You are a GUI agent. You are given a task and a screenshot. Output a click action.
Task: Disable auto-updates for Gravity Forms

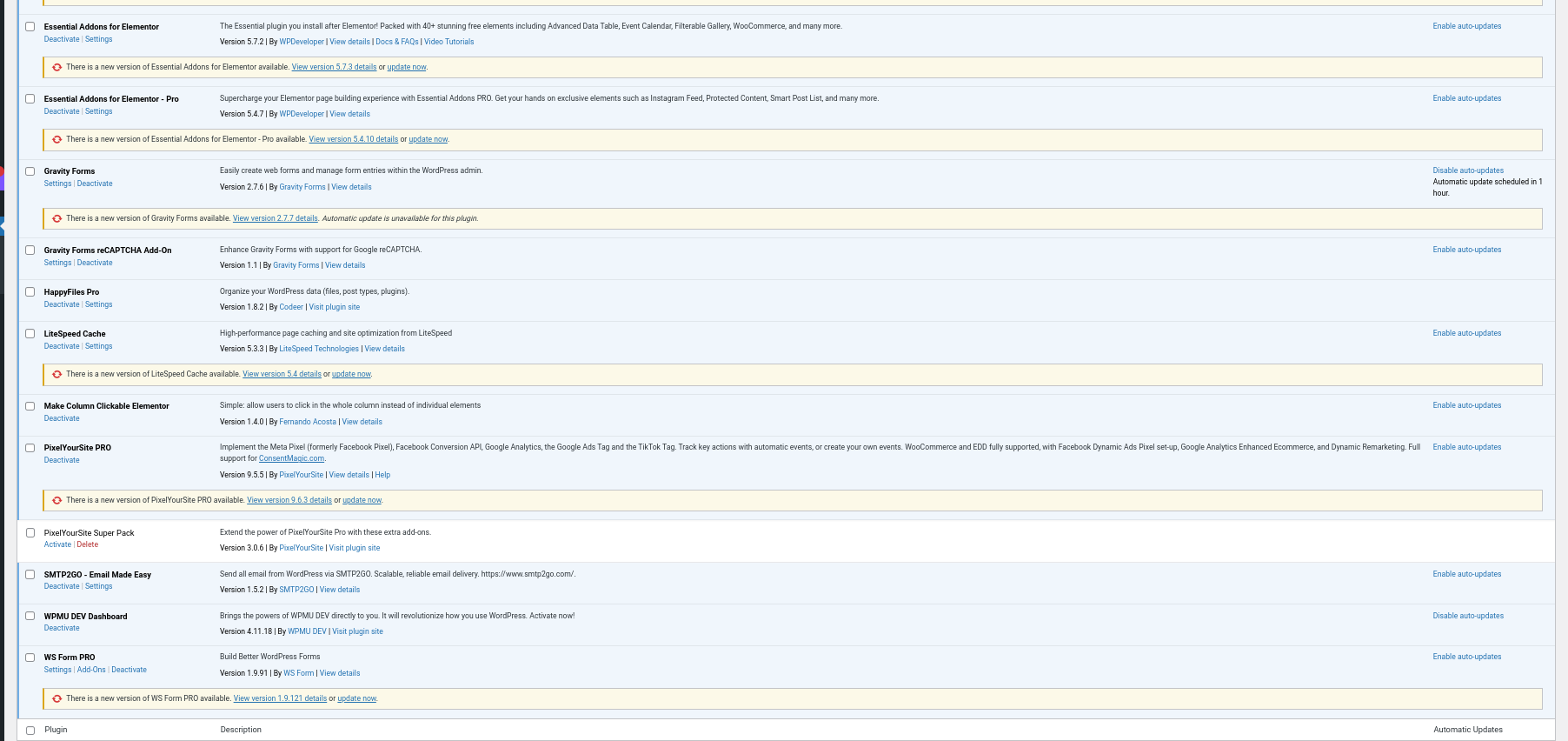coord(1467,170)
